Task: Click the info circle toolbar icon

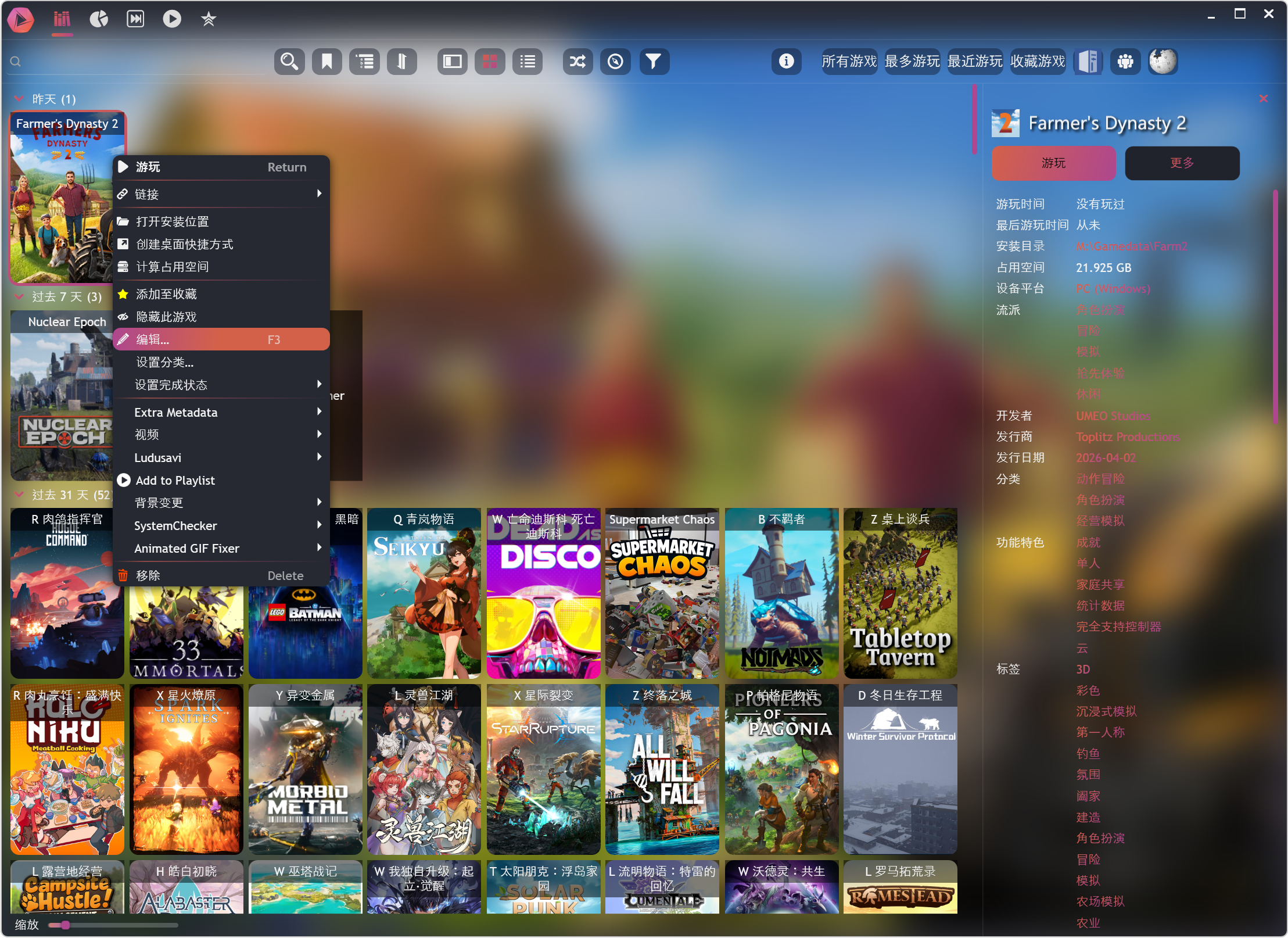Action: pyautogui.click(x=786, y=62)
